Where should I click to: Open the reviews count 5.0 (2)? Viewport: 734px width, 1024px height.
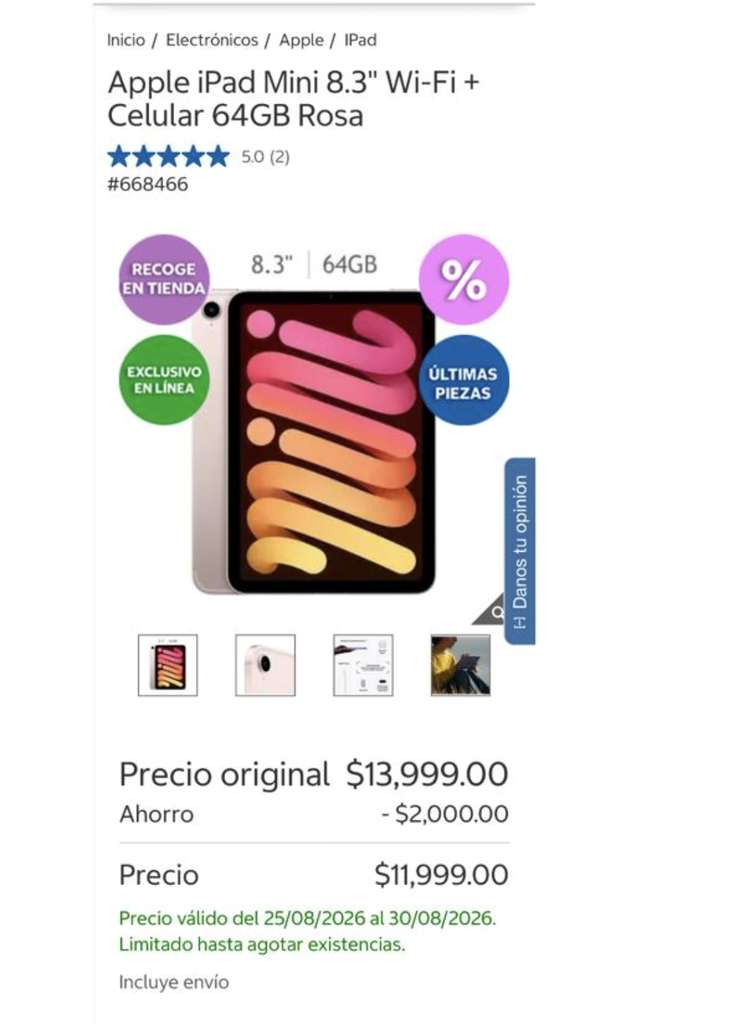point(265,157)
